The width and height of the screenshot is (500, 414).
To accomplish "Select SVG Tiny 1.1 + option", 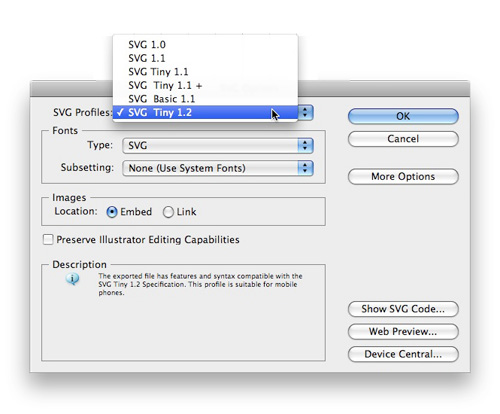I will [x=205, y=86].
